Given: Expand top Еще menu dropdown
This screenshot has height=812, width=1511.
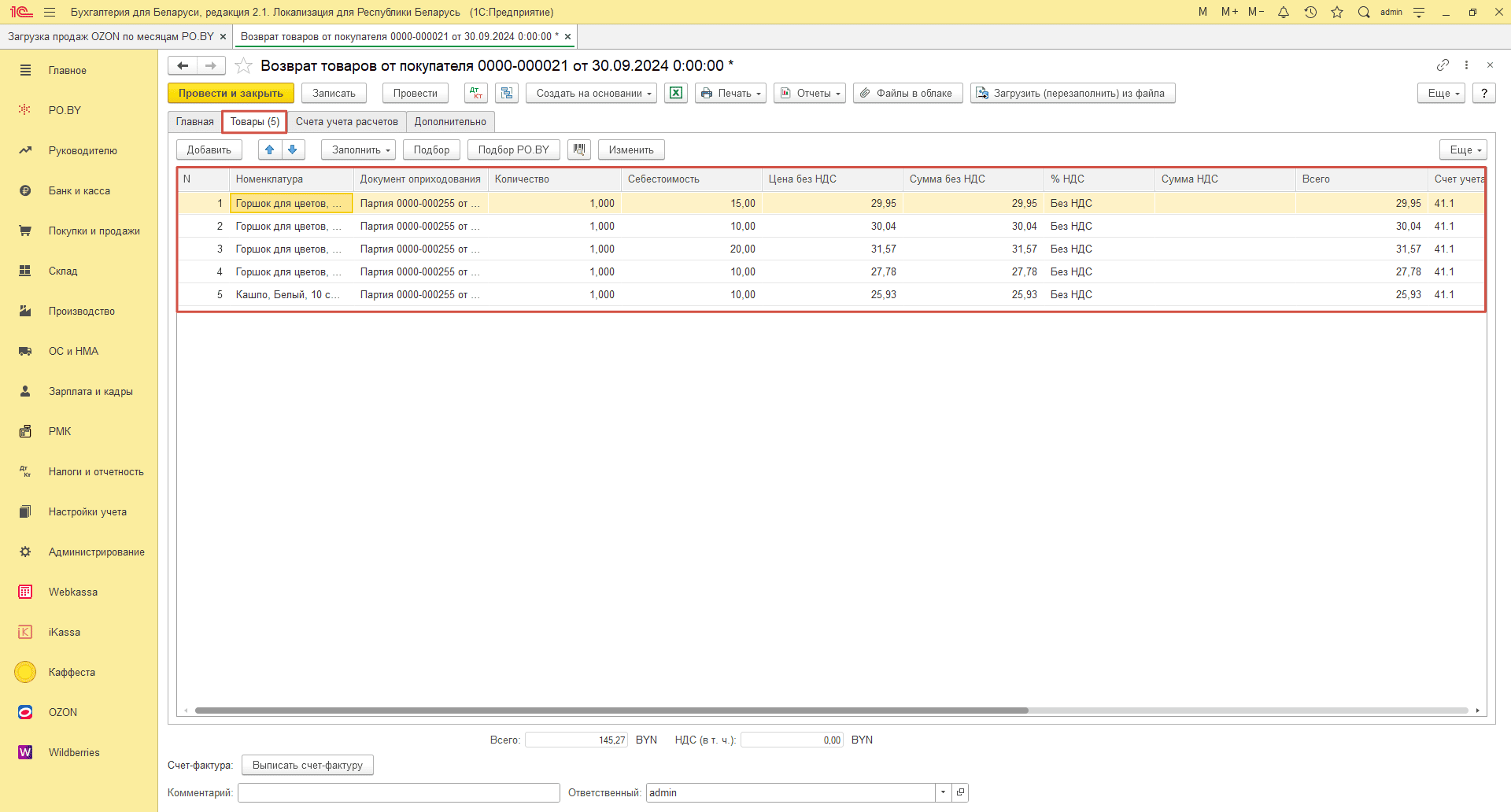Looking at the screenshot, I should pyautogui.click(x=1441, y=93).
